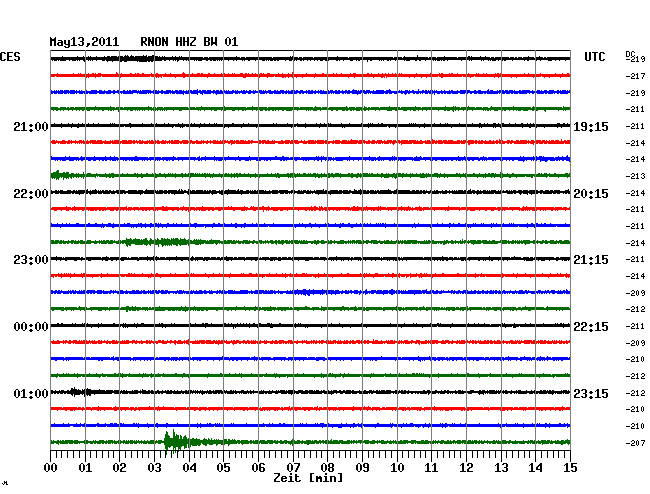650x494 pixels.
Task: Select minute tick label 14 on axis
Action: tap(536, 467)
